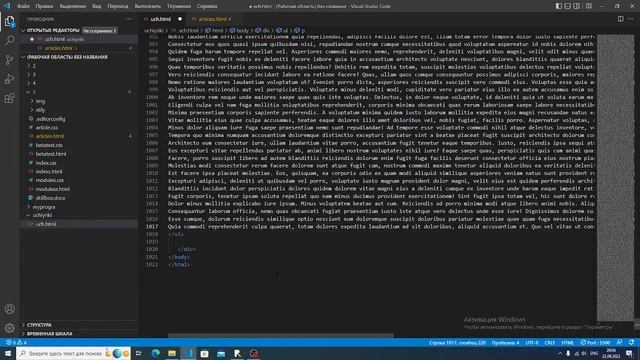Viewport: 640px width, 360px height.
Task: Click body in the breadcrumb path
Action: point(242,30)
